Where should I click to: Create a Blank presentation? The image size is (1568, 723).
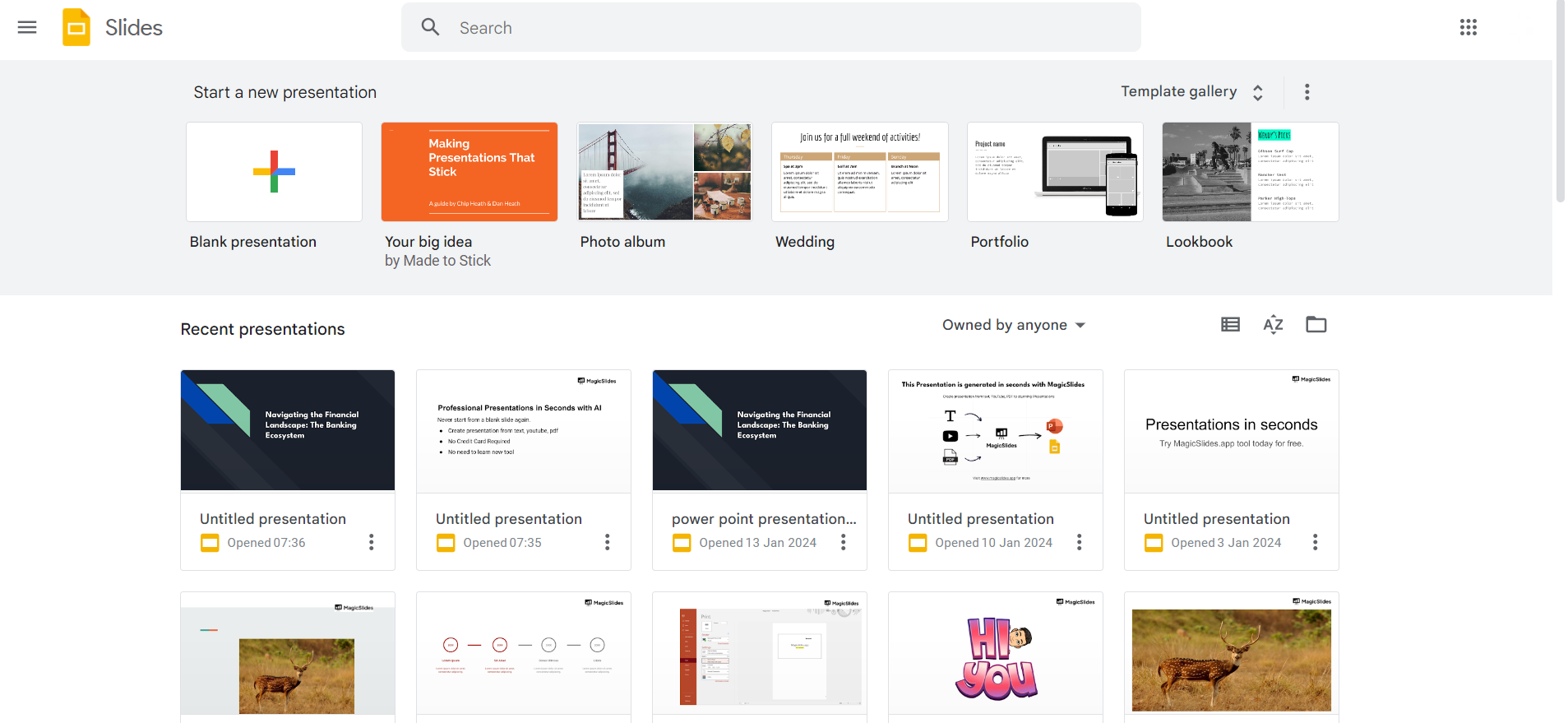tap(274, 172)
